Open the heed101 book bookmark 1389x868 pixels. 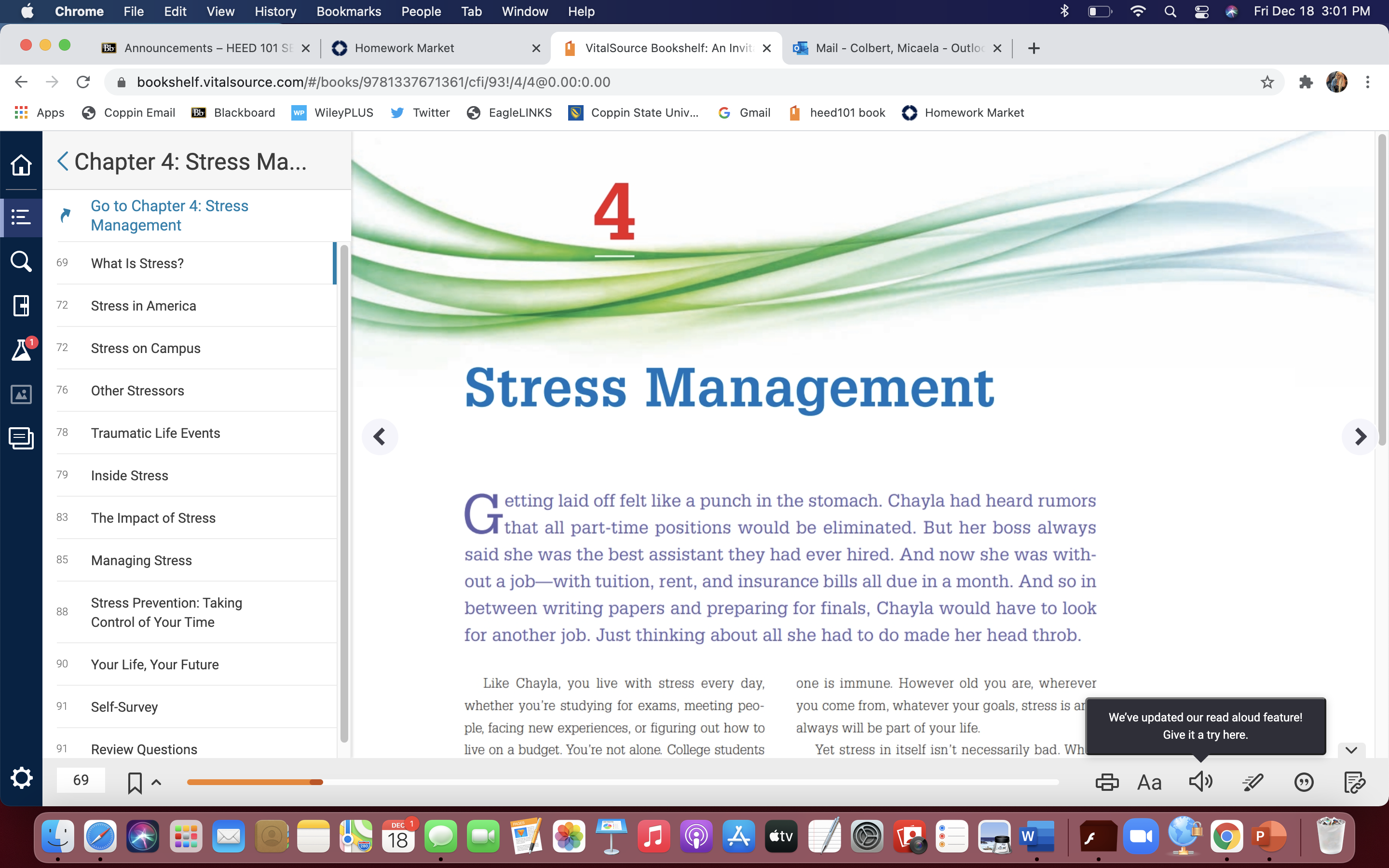pyautogui.click(x=837, y=112)
